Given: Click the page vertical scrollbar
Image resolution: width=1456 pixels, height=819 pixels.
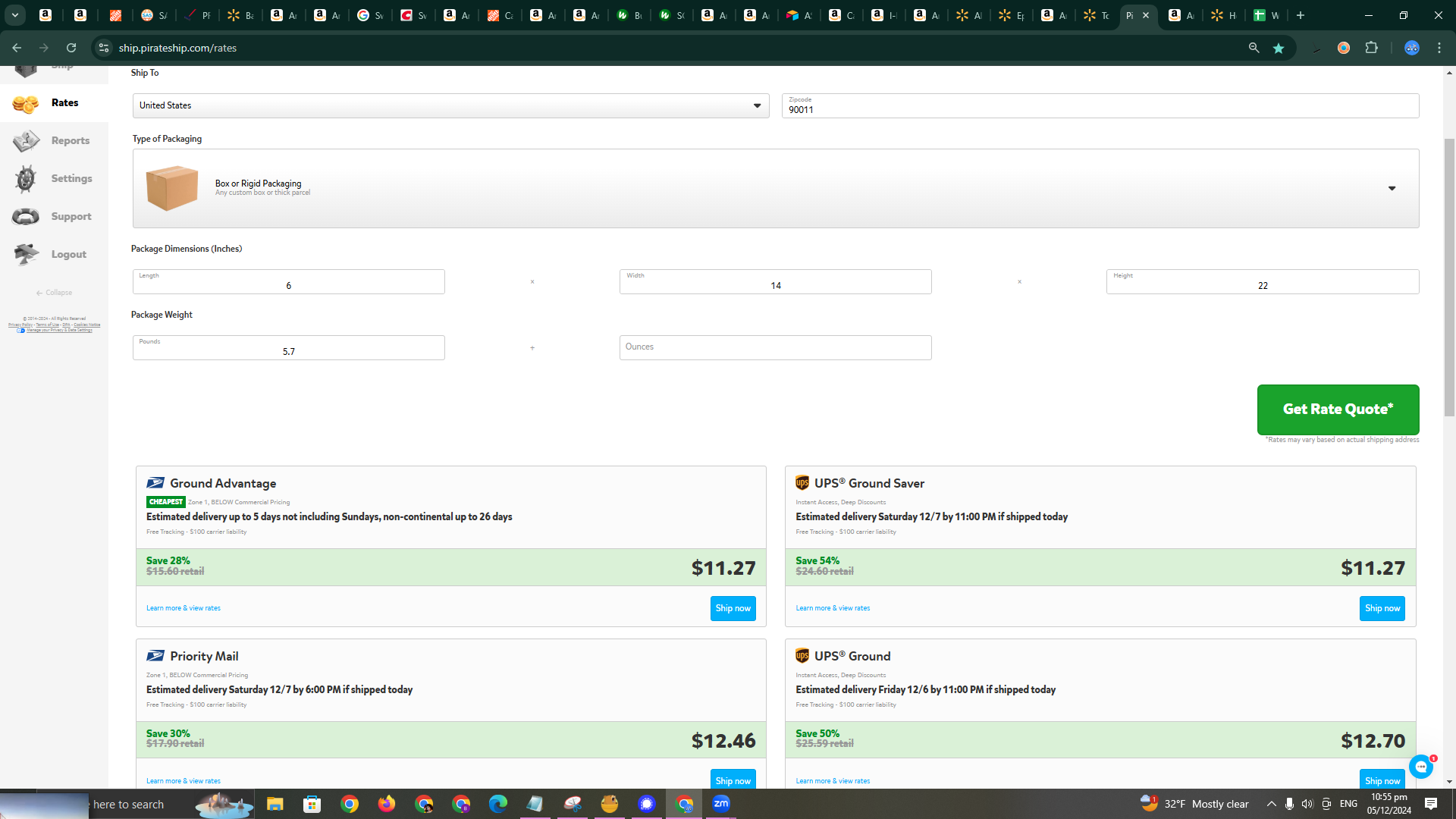Looking at the screenshot, I should point(1449,277).
